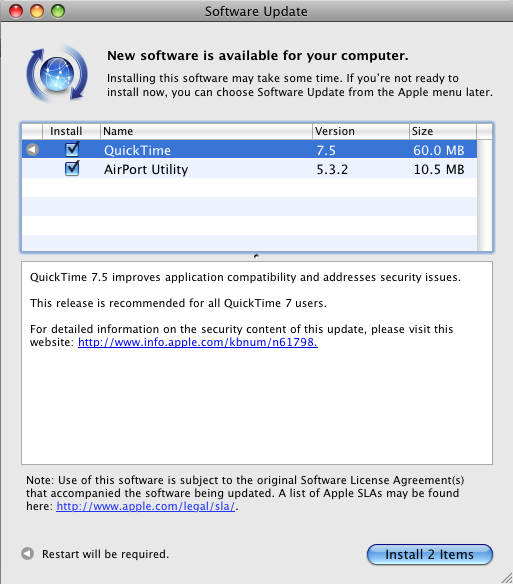Open the info.apple.com kbnum security link
The image size is (513, 584).
[198, 342]
